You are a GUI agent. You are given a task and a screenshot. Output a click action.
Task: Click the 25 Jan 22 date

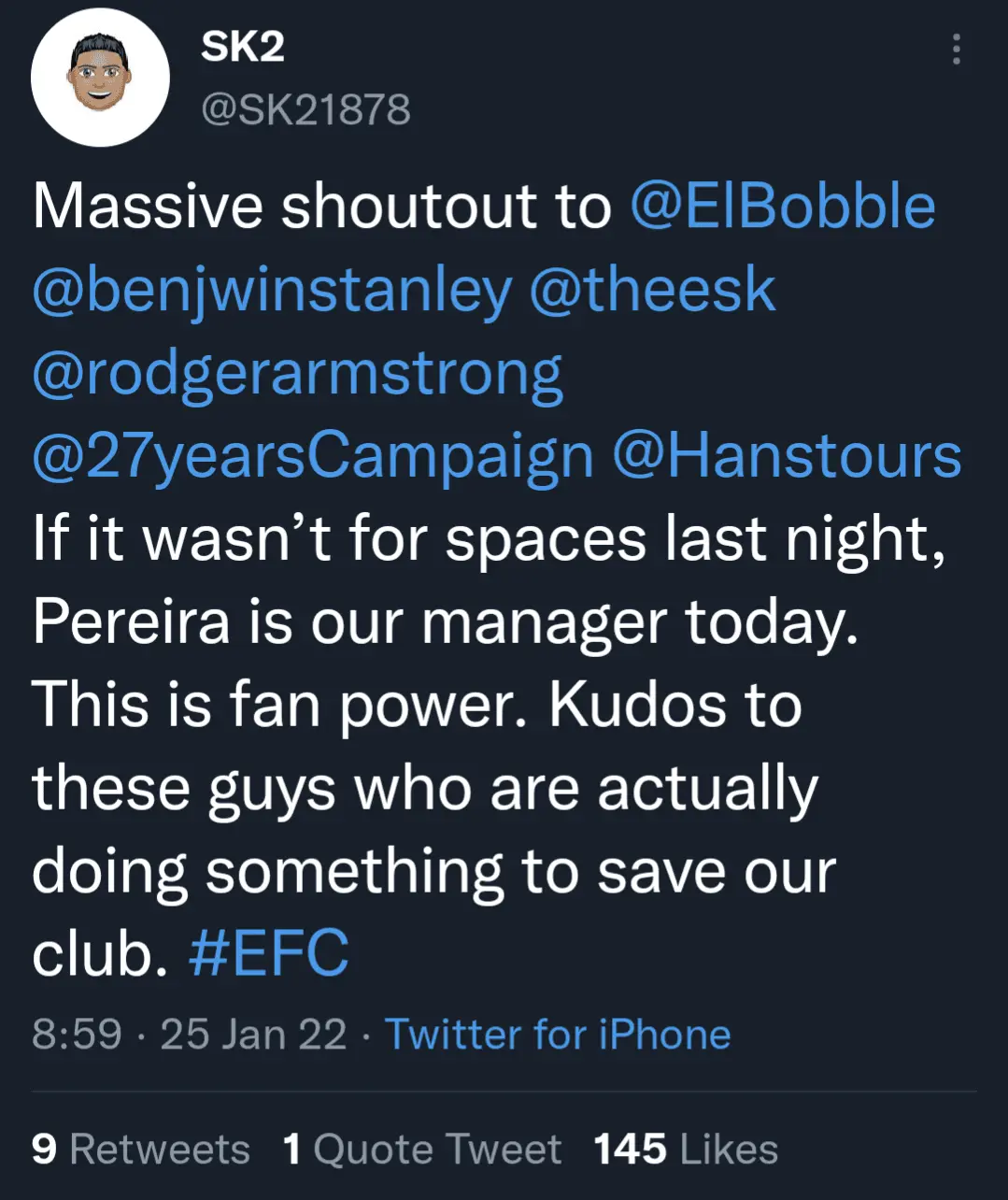(x=253, y=1035)
